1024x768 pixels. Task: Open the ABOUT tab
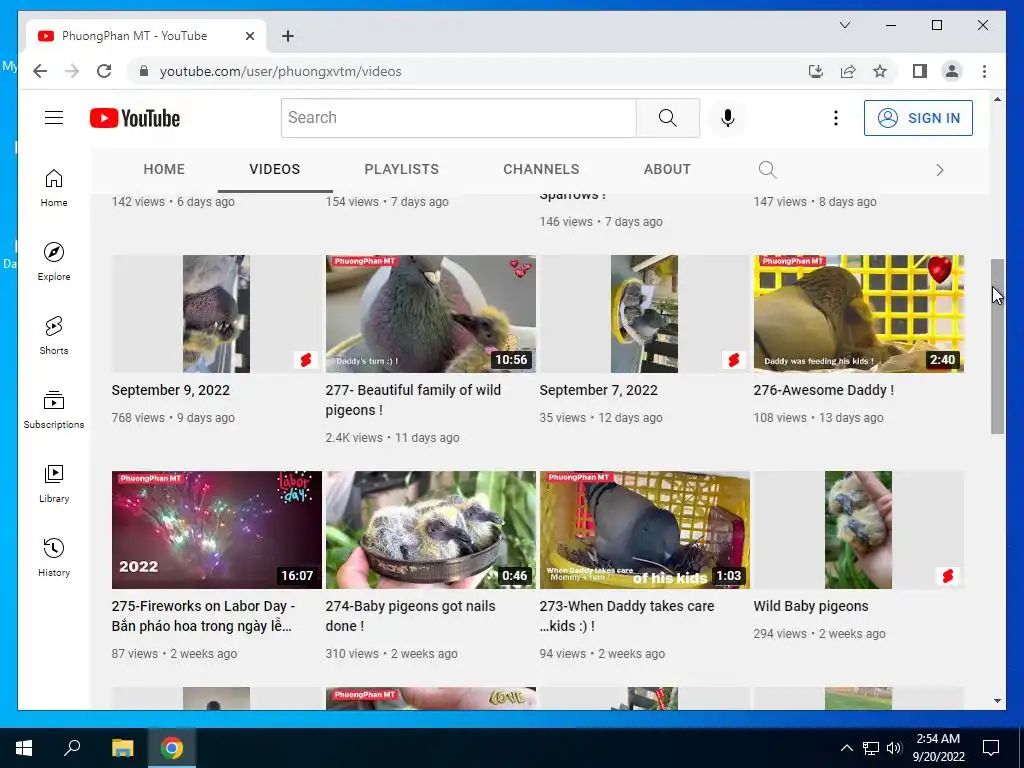coord(667,169)
